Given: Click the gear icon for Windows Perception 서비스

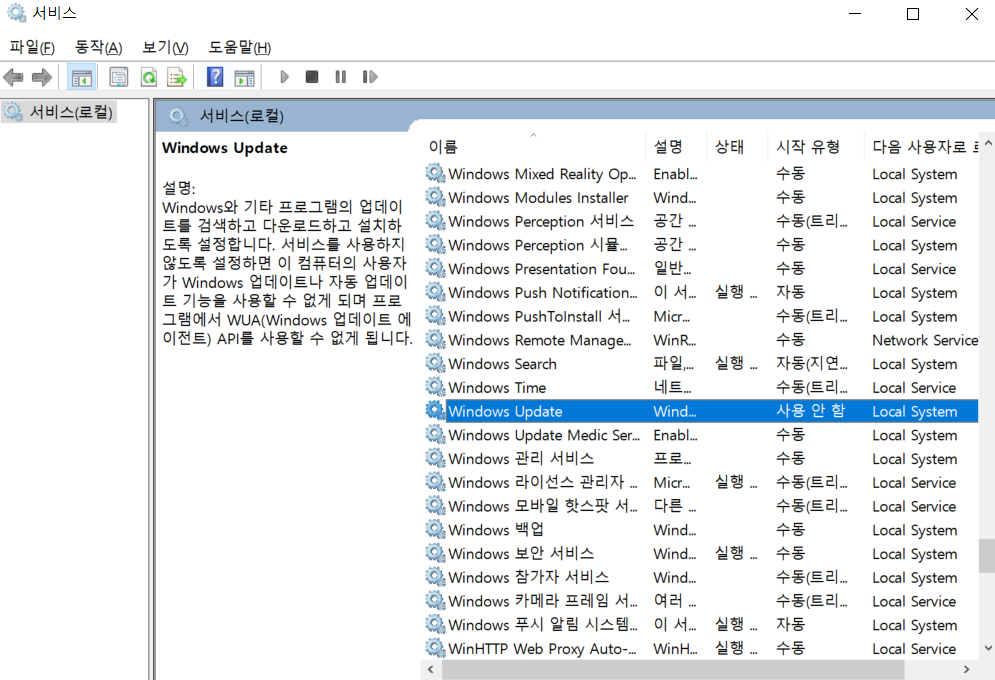Looking at the screenshot, I should point(435,221).
